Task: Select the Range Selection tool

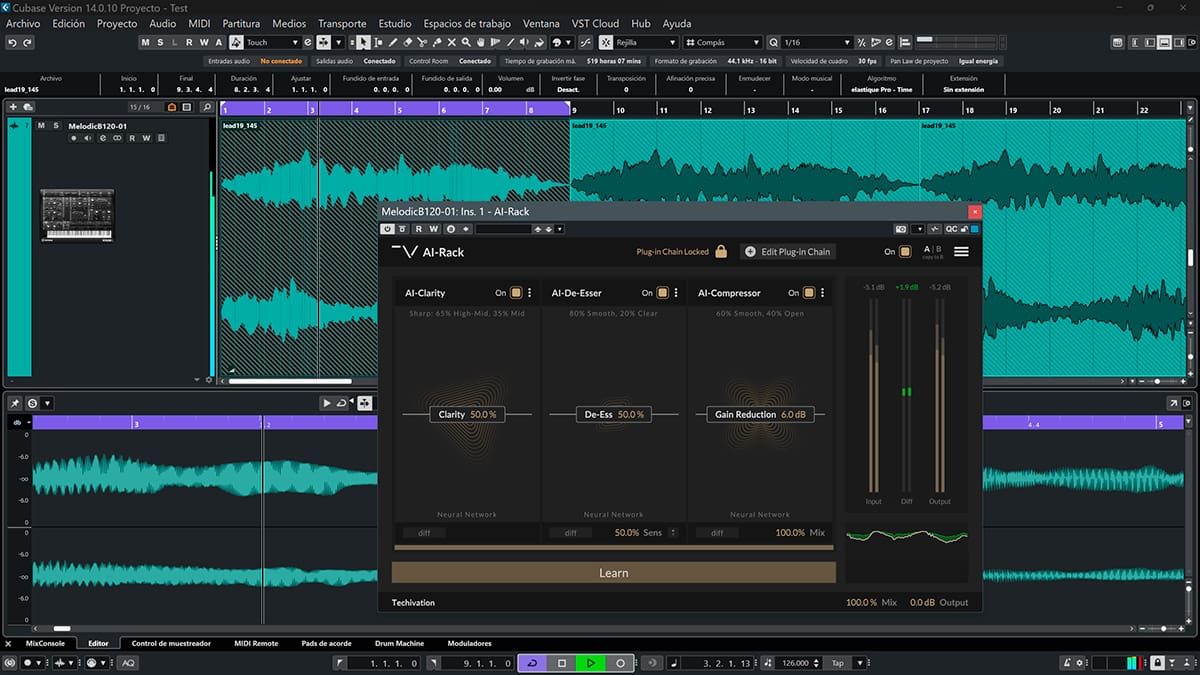Action: point(379,42)
